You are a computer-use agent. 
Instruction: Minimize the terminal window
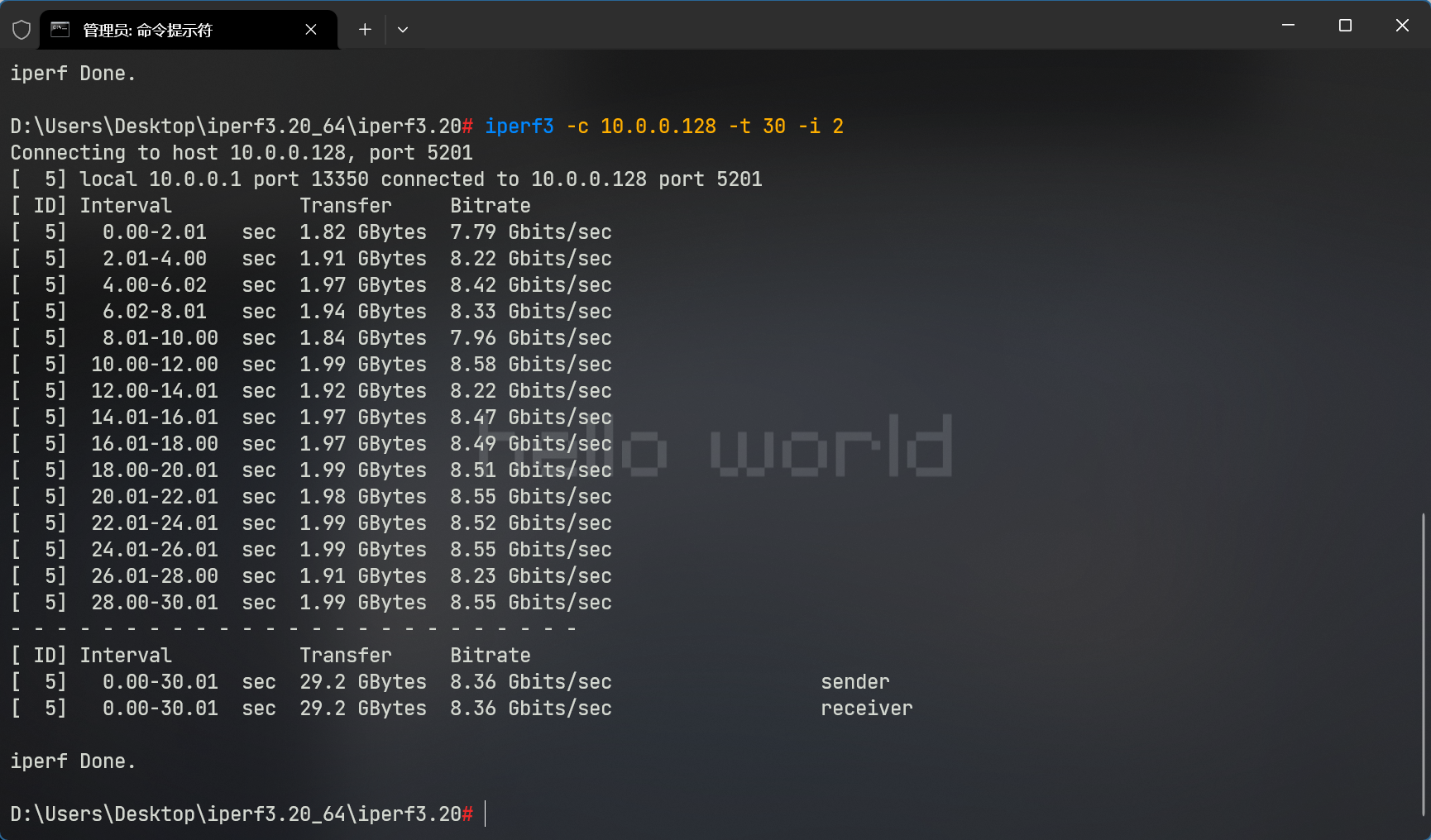1288,26
